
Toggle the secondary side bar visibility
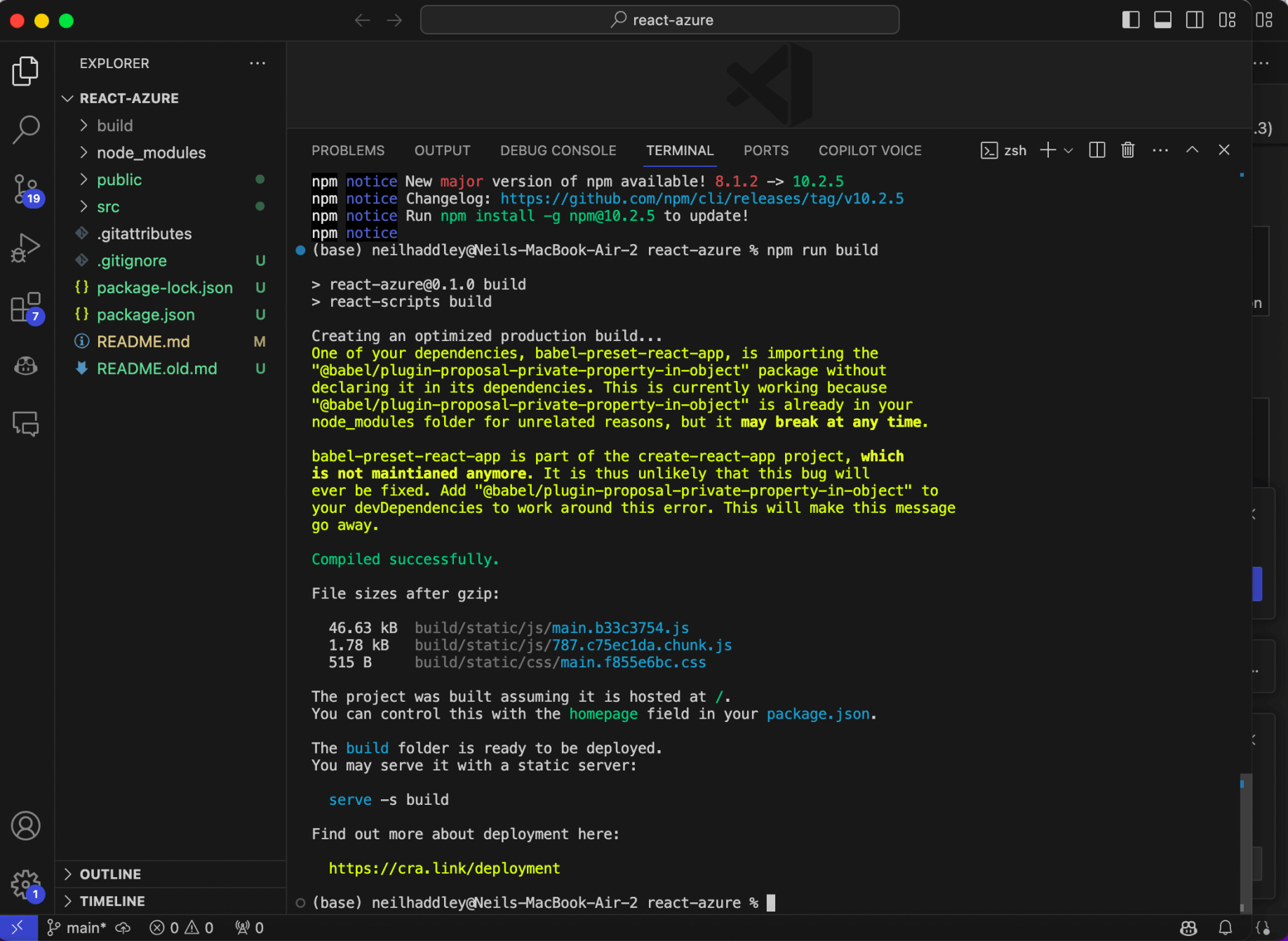coord(1195,20)
